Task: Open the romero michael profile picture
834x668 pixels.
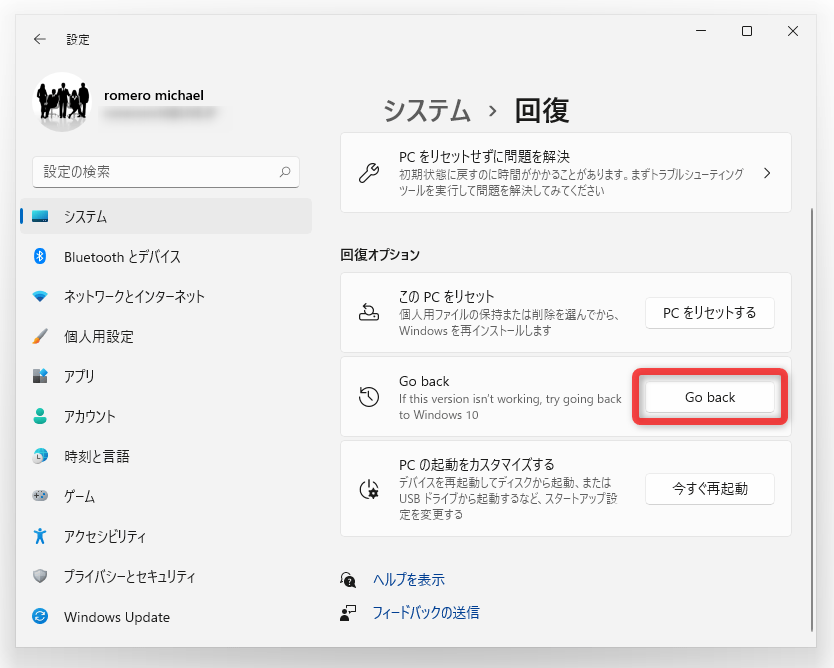Action: click(x=62, y=102)
